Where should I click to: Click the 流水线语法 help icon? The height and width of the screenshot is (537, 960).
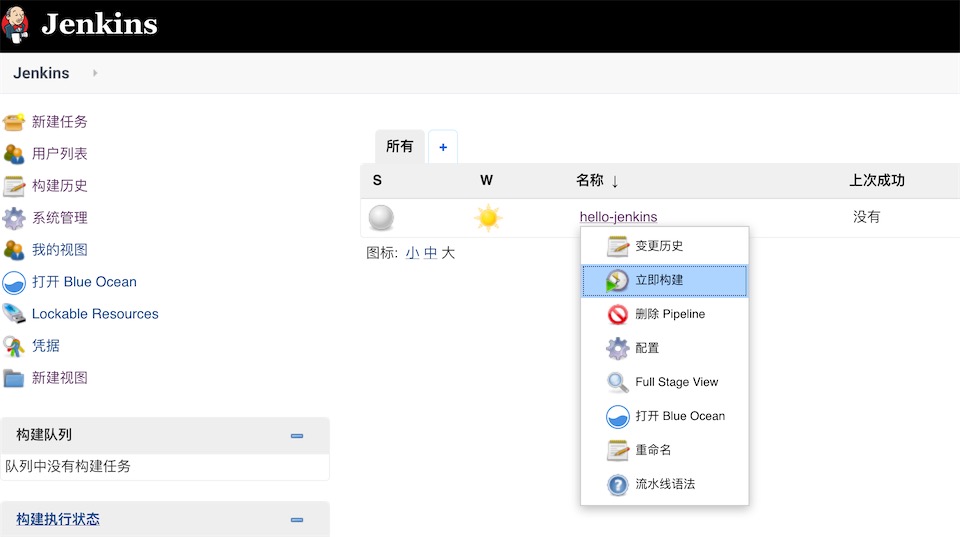[618, 485]
